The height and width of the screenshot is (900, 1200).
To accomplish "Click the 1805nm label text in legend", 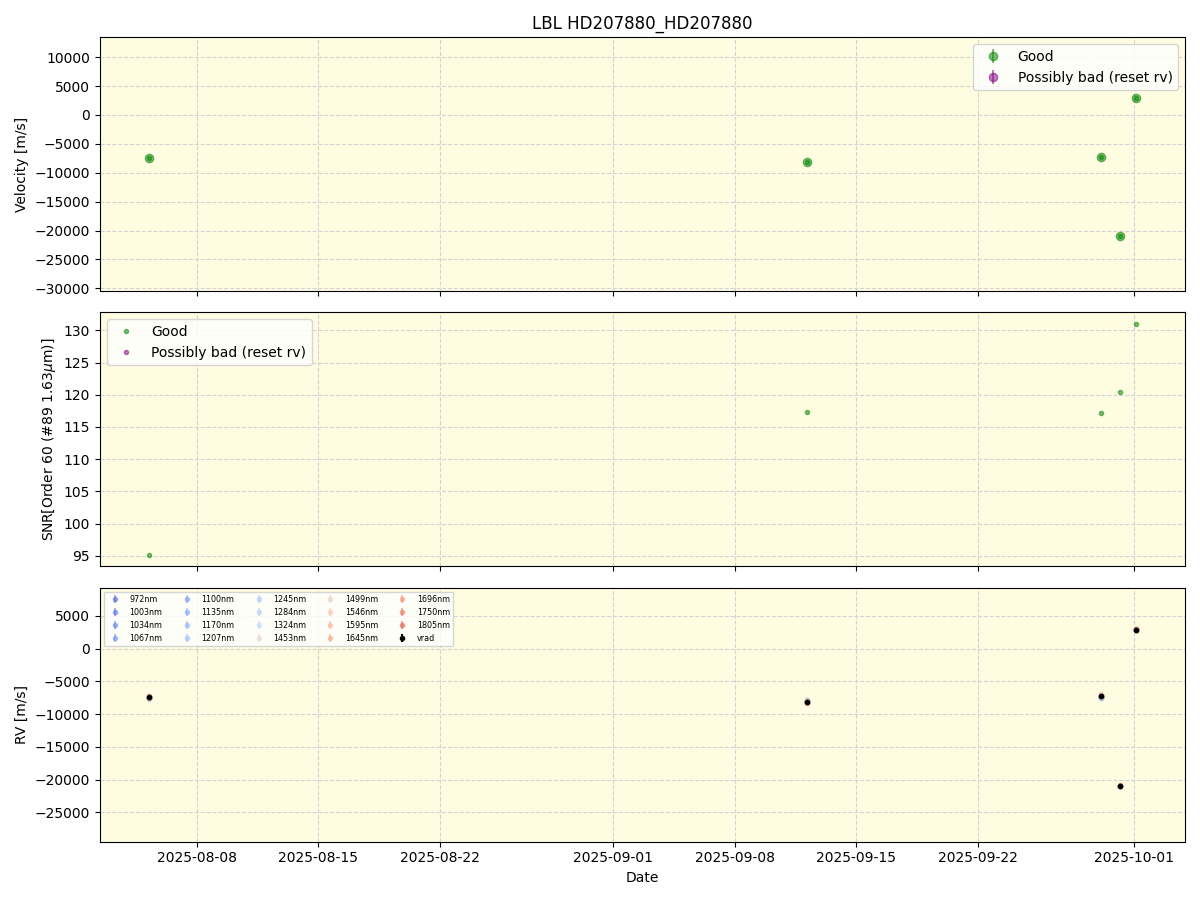I will 433,625.
